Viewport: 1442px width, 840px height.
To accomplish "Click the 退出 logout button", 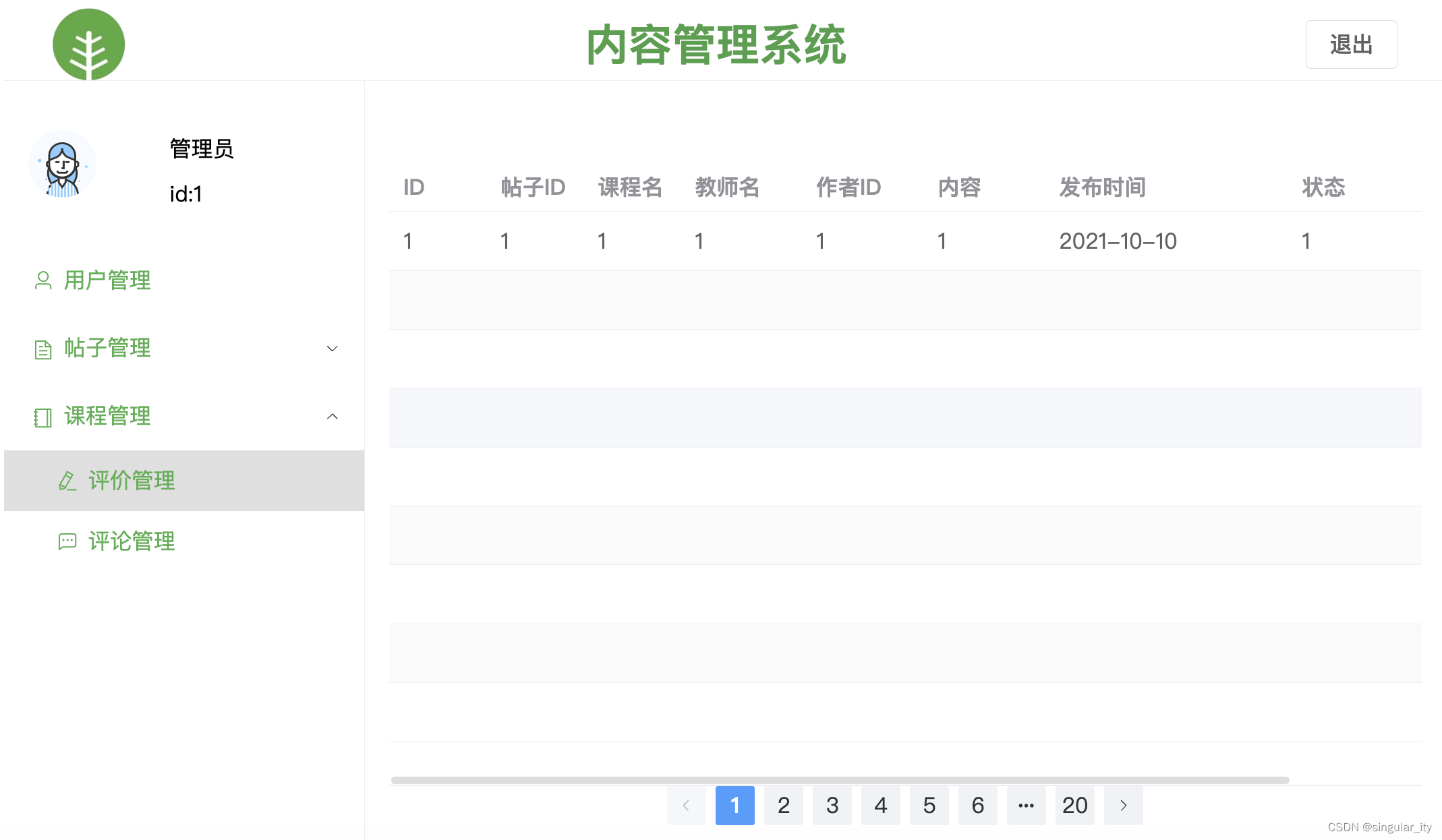I will [1351, 44].
